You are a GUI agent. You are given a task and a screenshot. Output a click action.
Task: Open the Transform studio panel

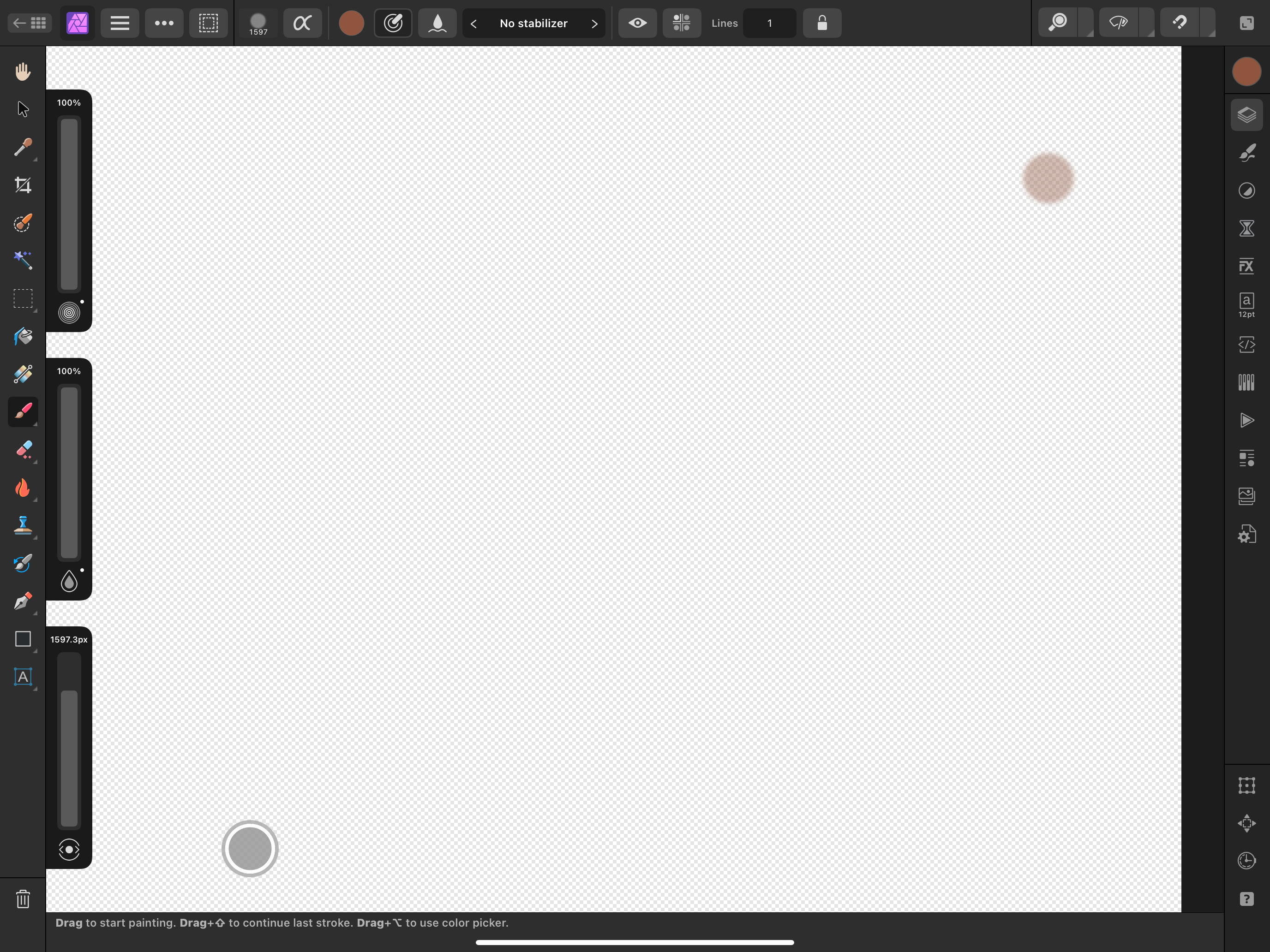tap(1246, 785)
